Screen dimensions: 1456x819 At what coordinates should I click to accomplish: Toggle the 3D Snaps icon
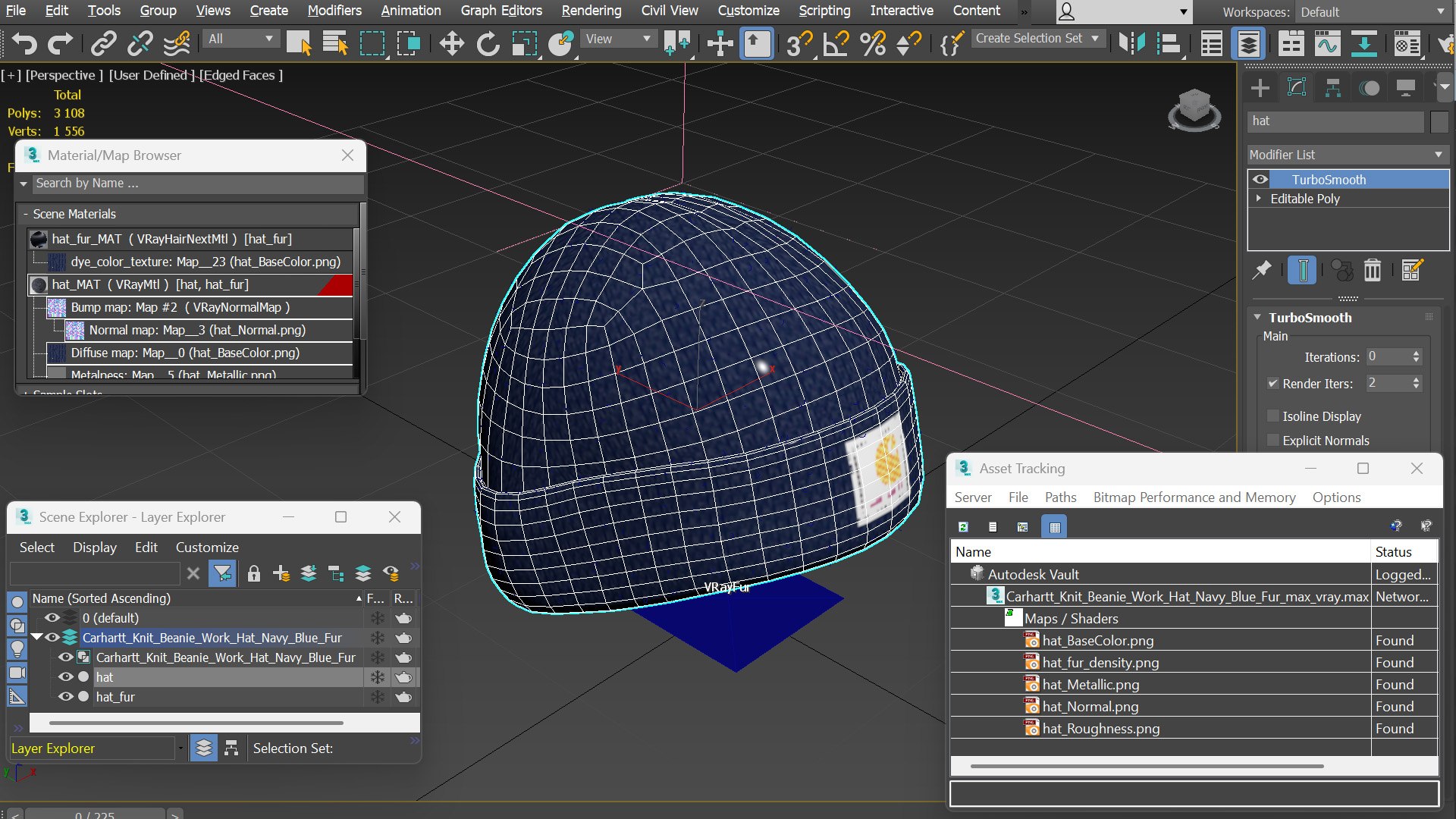pos(799,43)
